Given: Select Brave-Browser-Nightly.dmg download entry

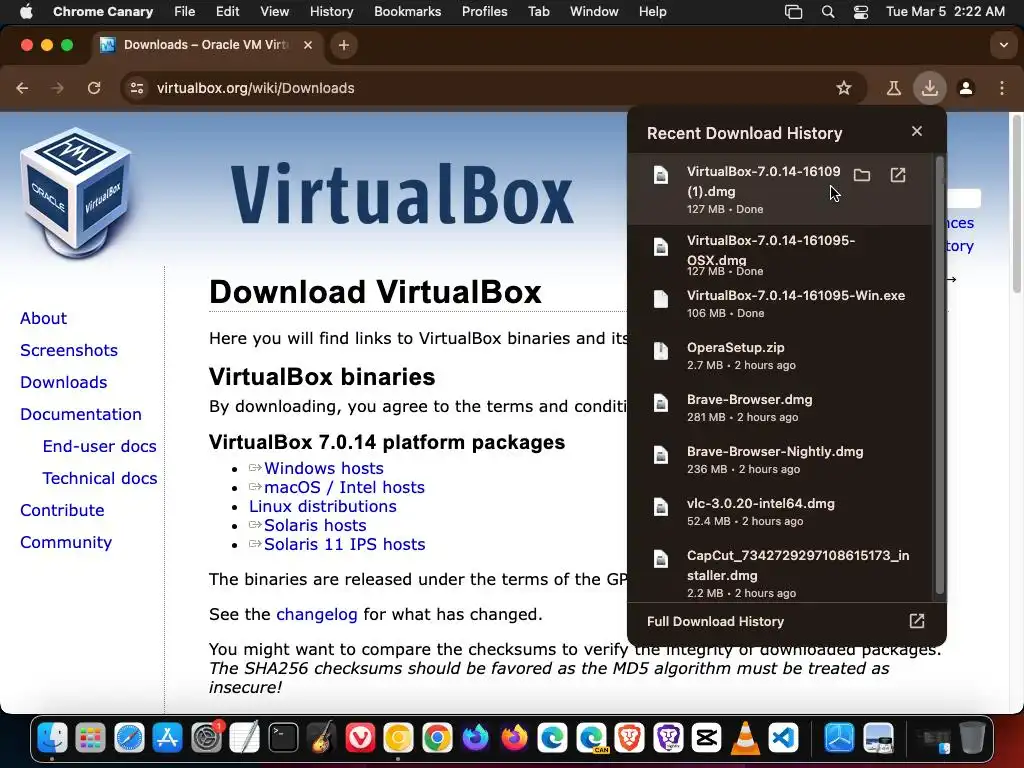Looking at the screenshot, I should coord(780,460).
